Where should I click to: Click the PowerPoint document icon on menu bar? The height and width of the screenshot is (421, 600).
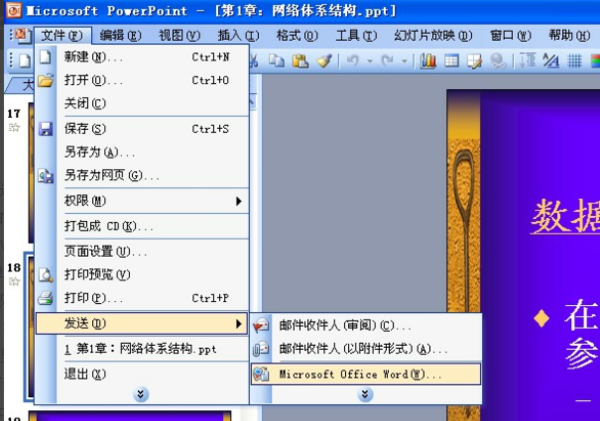click(21, 36)
